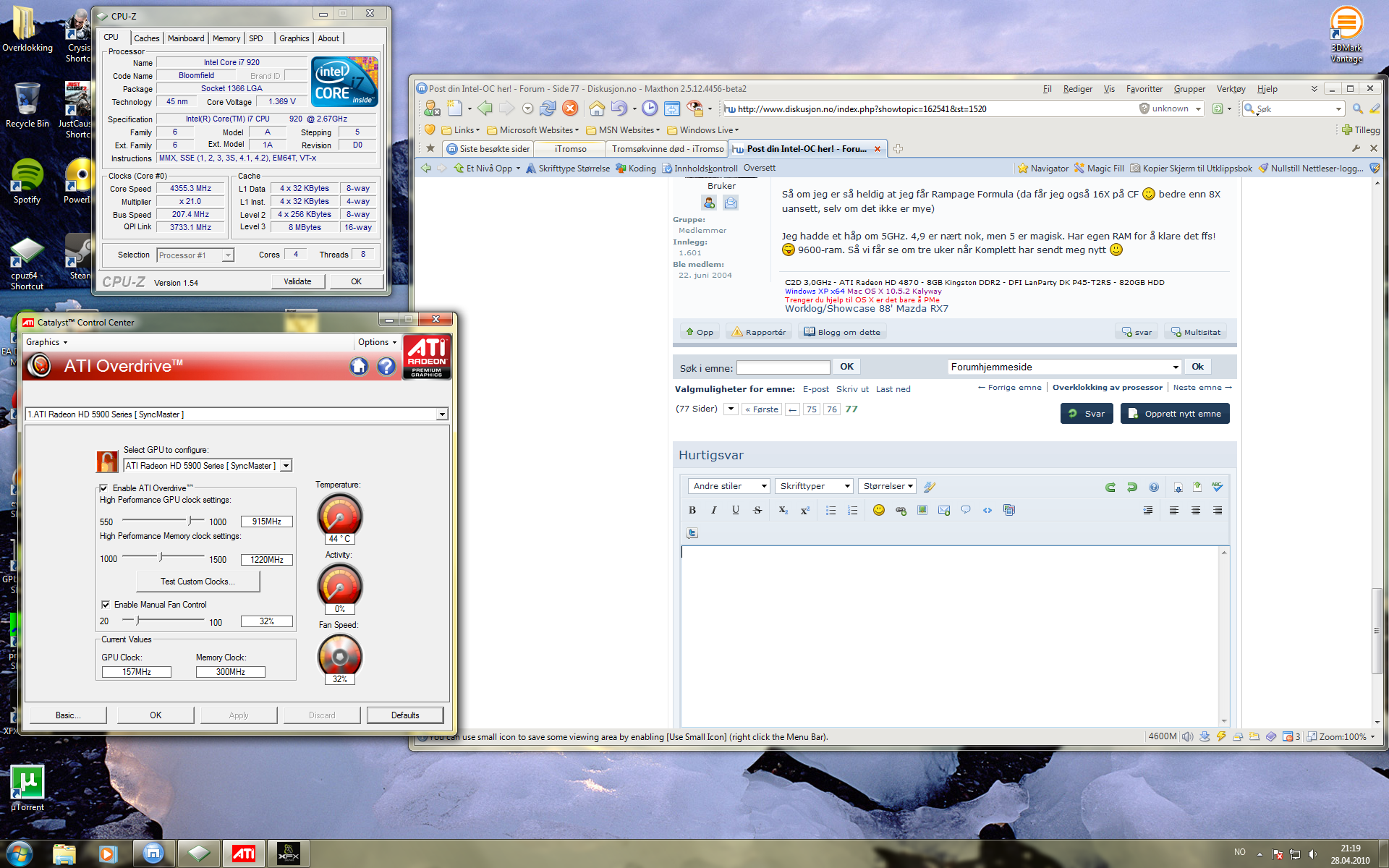Click Bold in the Hurtigsvar editor
This screenshot has height=868, width=1389.
click(x=692, y=510)
